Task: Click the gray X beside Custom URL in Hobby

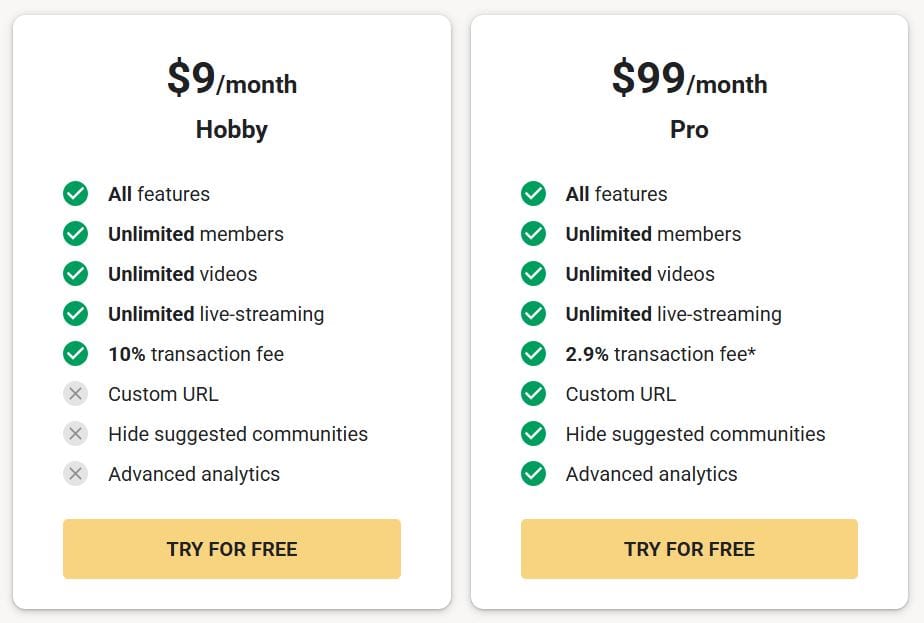Action: [75, 394]
